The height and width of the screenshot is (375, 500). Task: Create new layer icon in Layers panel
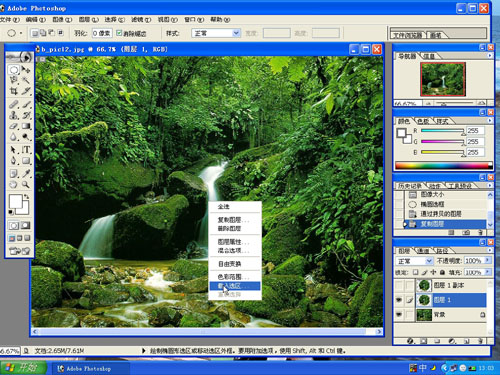[x=467, y=341]
